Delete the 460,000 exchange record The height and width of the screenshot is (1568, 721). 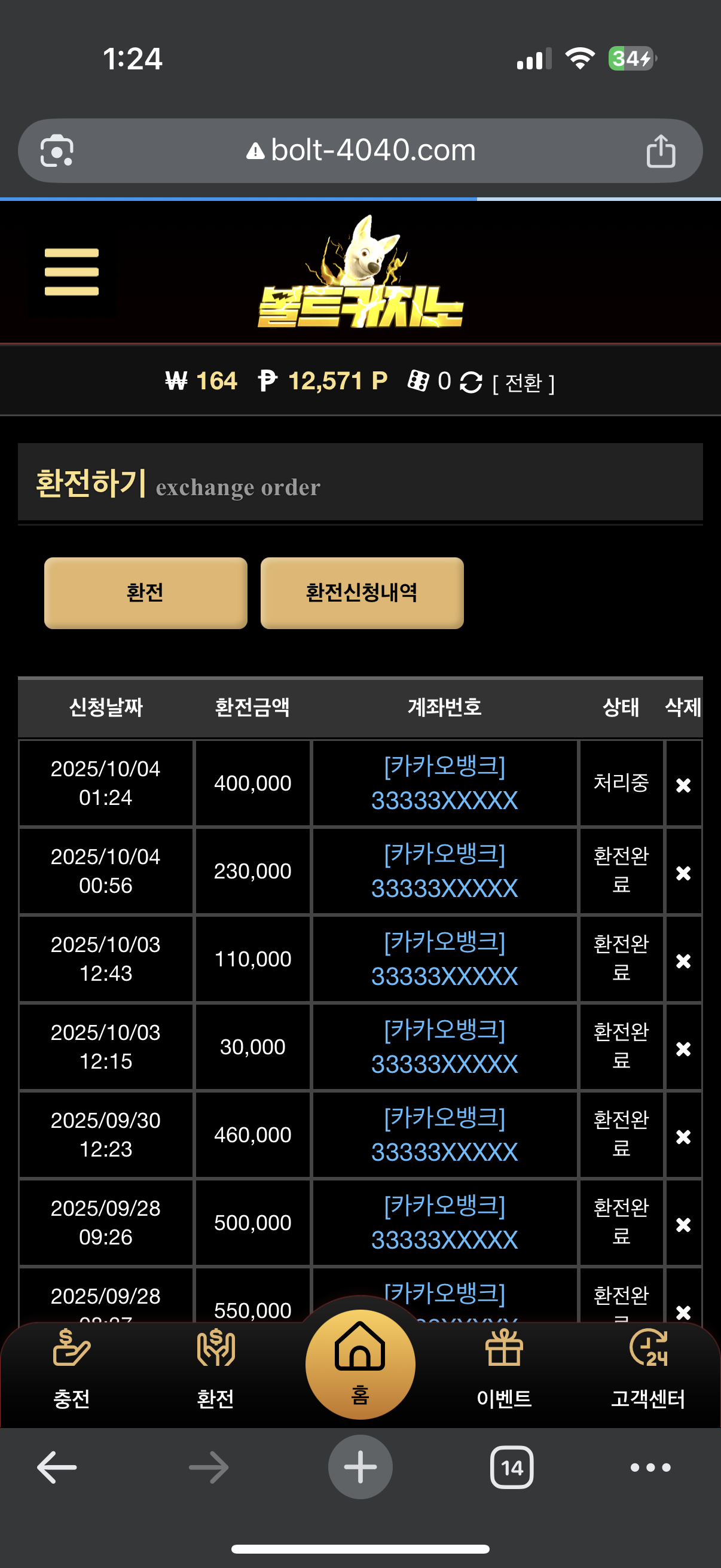[683, 1136]
